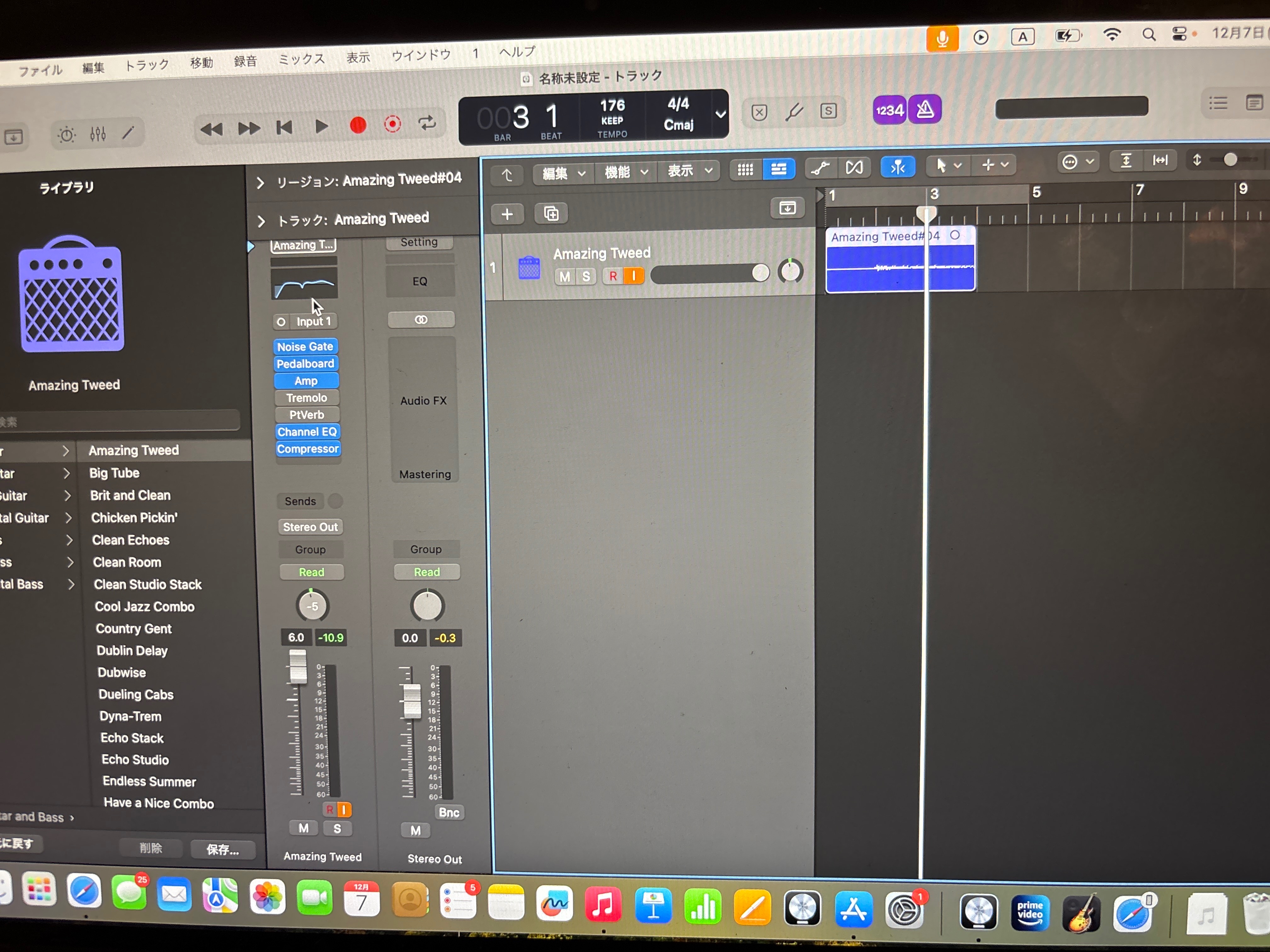Click the metronome icon button
Image resolution: width=1270 pixels, height=952 pixels.
click(x=925, y=109)
